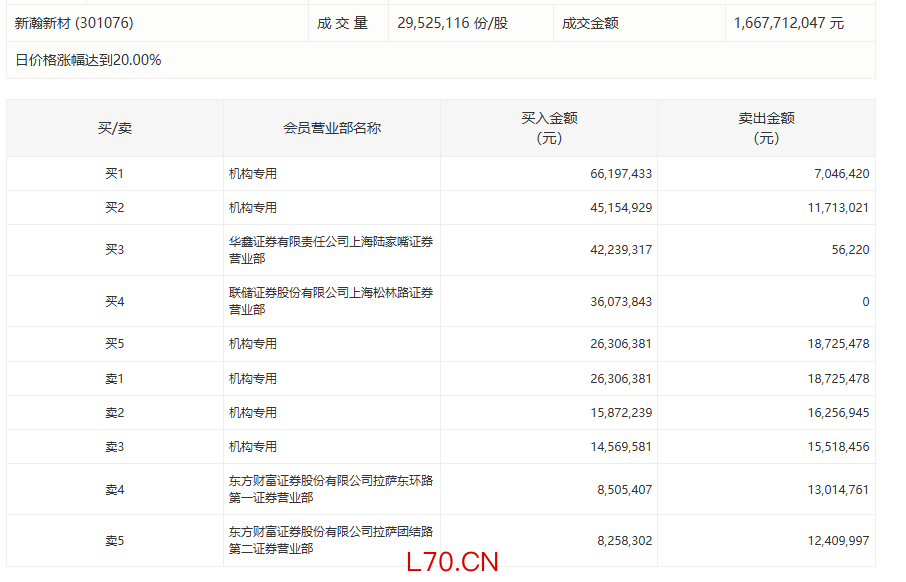The image size is (906, 582).
Task: Click the 日价格涨幅达到20.00% notice text
Action: click(x=88, y=60)
